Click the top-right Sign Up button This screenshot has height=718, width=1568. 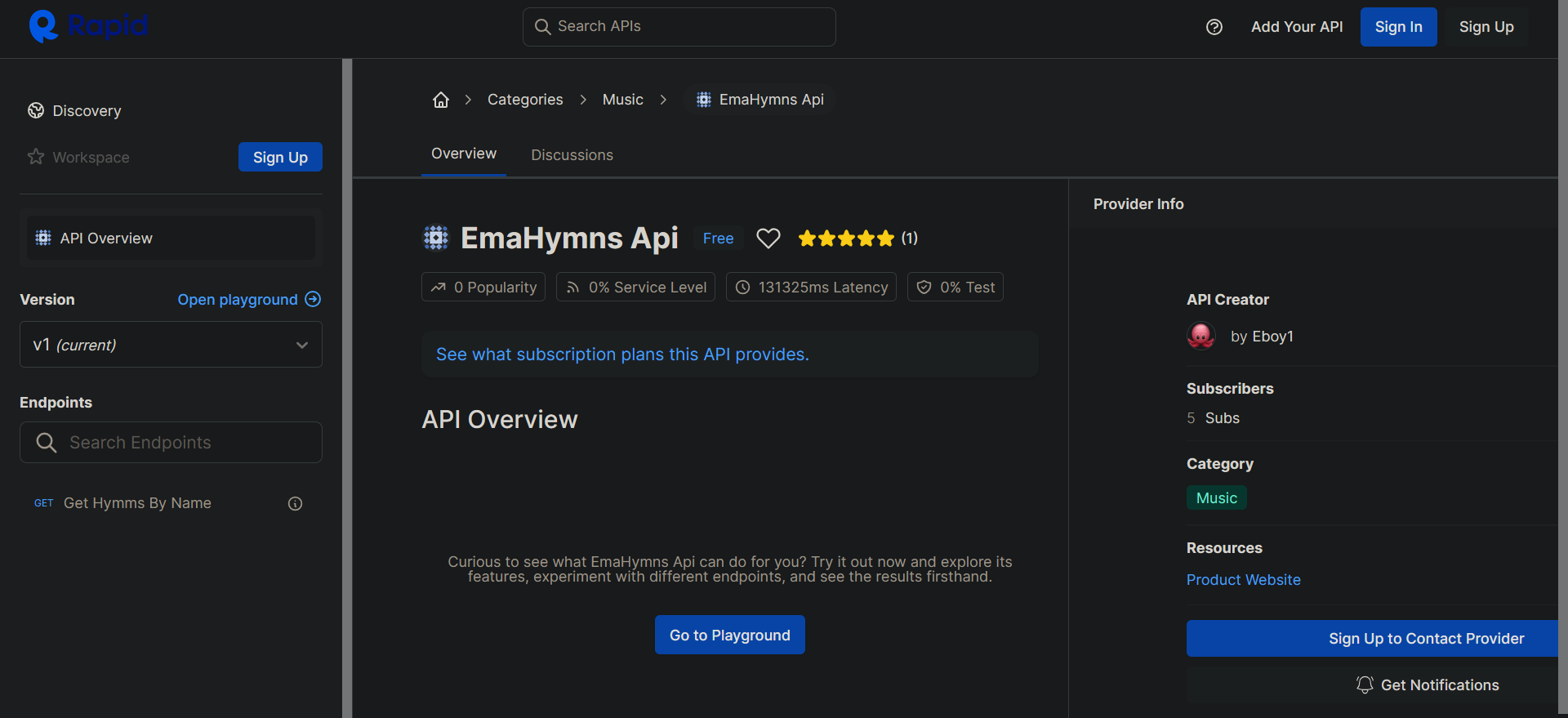1486,27
